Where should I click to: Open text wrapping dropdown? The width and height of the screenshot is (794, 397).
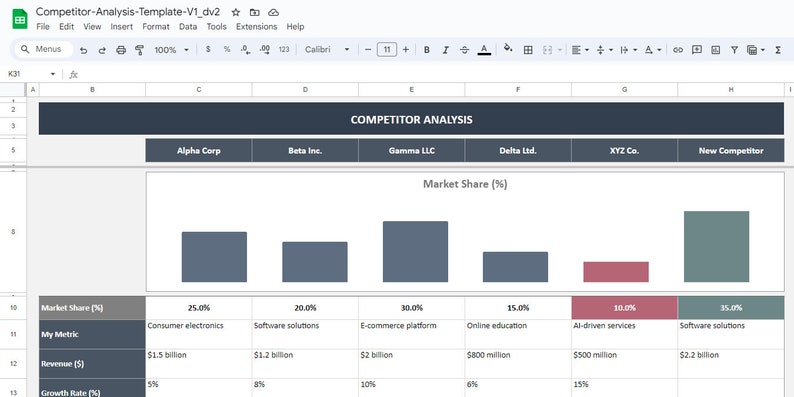628,50
